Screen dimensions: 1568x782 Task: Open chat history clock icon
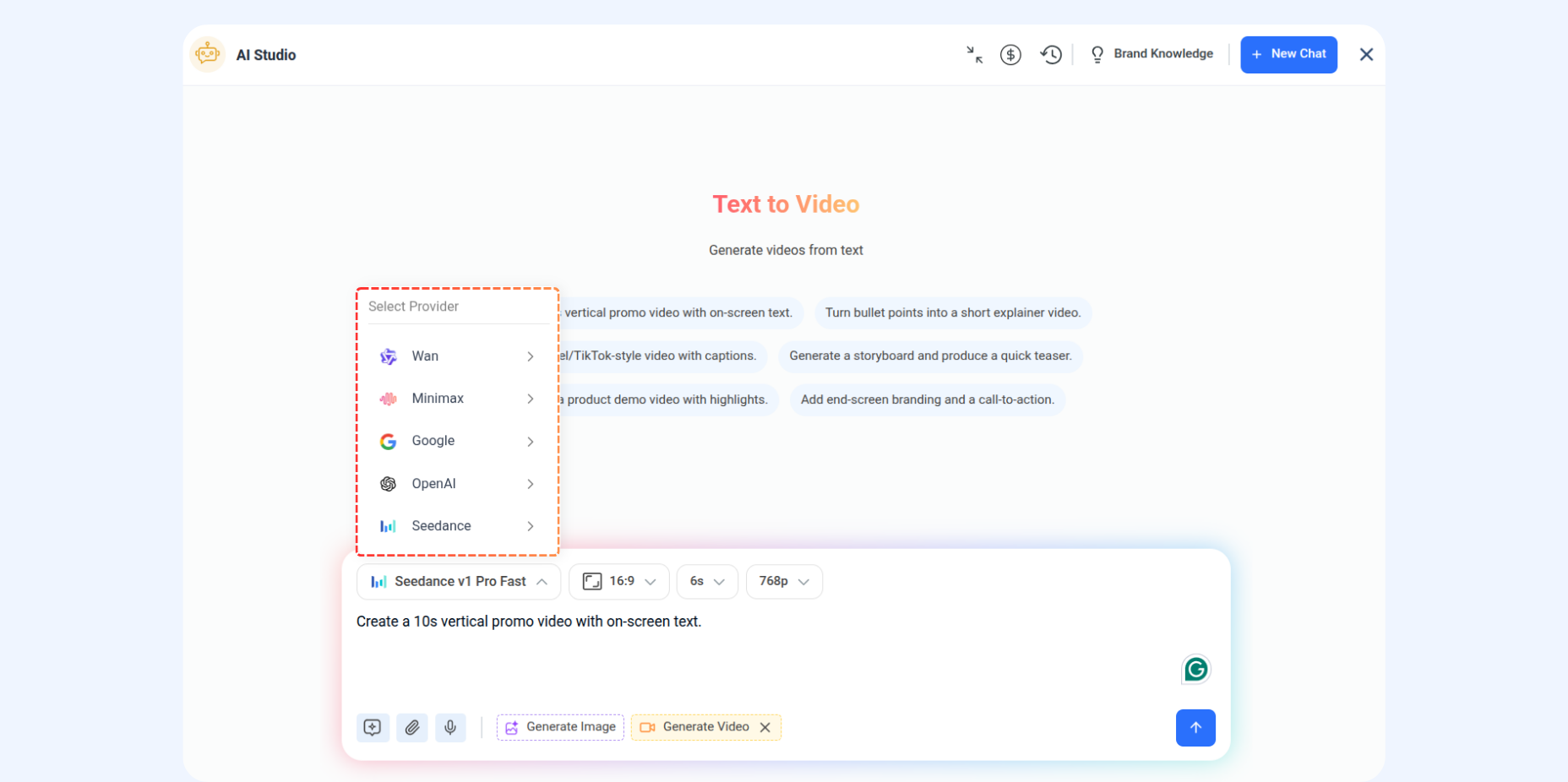1051,55
